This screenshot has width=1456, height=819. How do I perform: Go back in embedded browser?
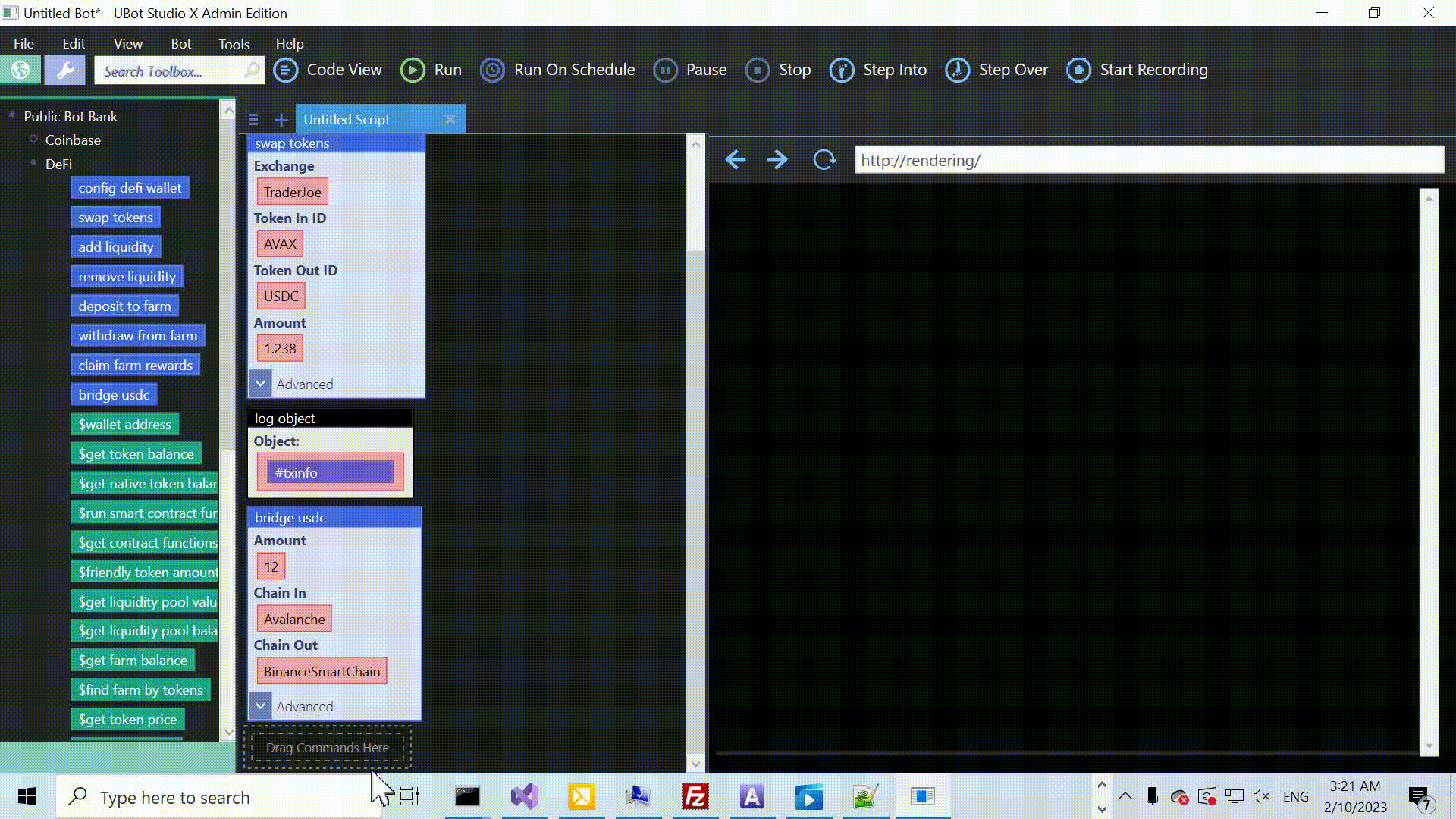[x=735, y=160]
